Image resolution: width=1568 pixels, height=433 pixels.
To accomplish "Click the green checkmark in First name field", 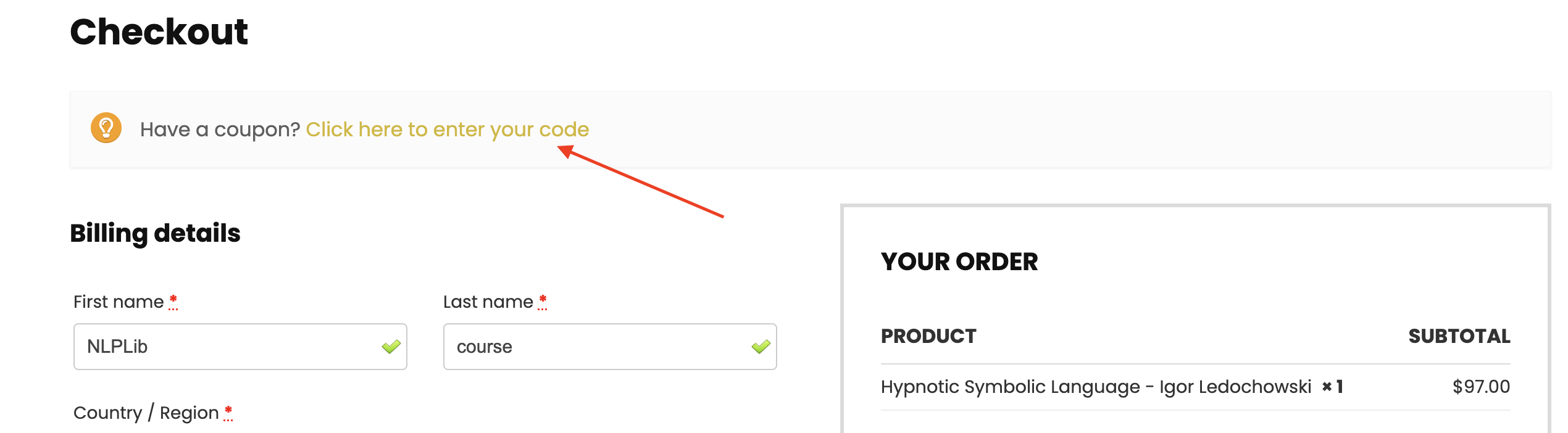I will 391,347.
